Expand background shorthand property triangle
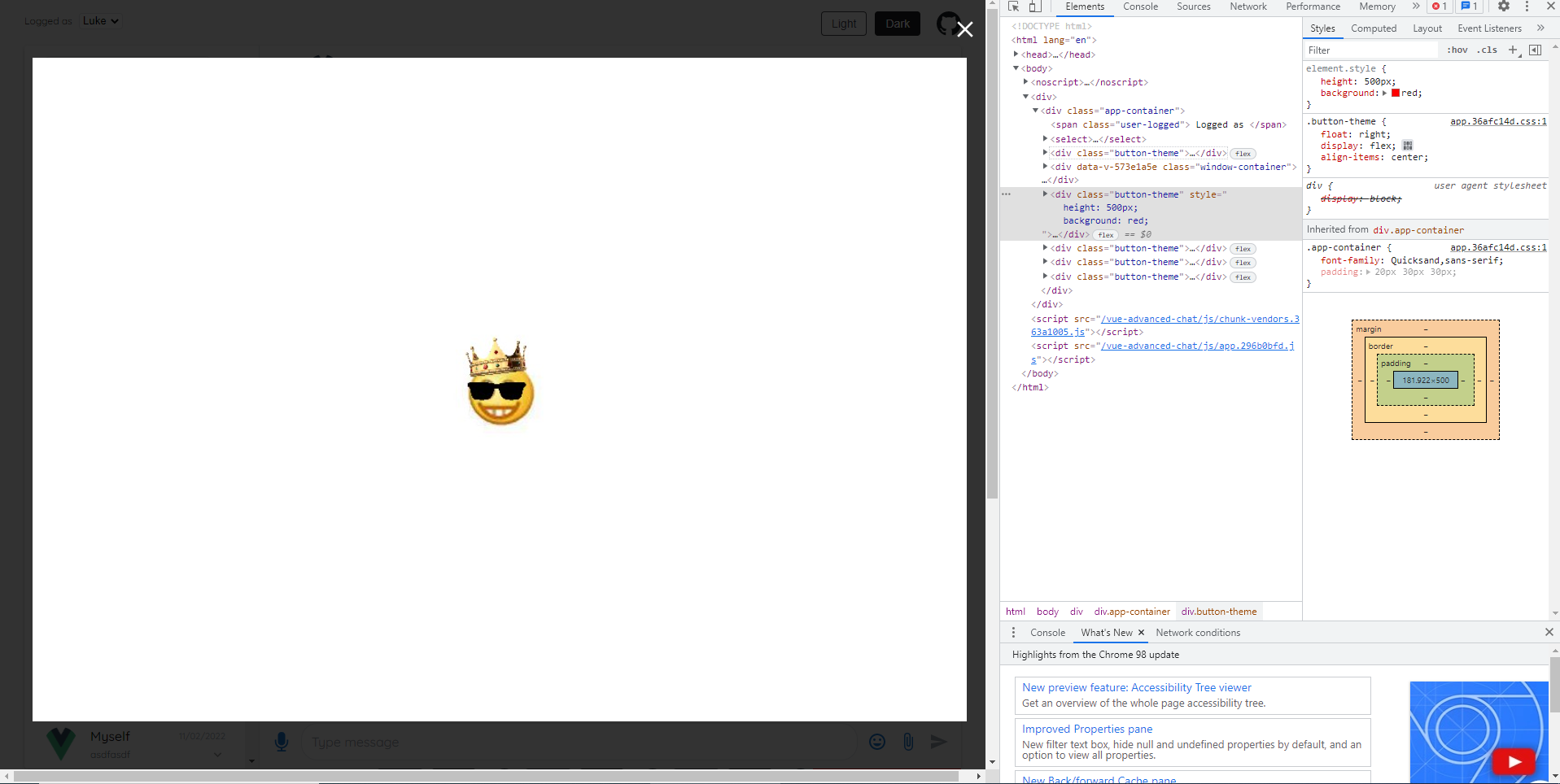1560x784 pixels. (1384, 94)
